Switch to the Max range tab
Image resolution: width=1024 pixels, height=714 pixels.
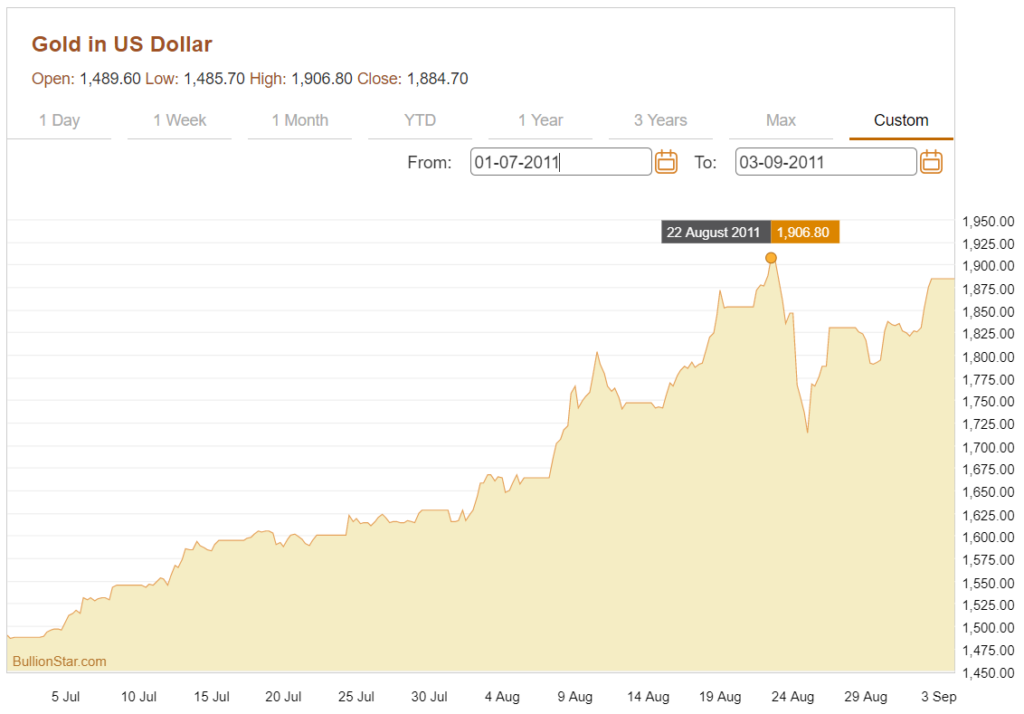pos(780,120)
